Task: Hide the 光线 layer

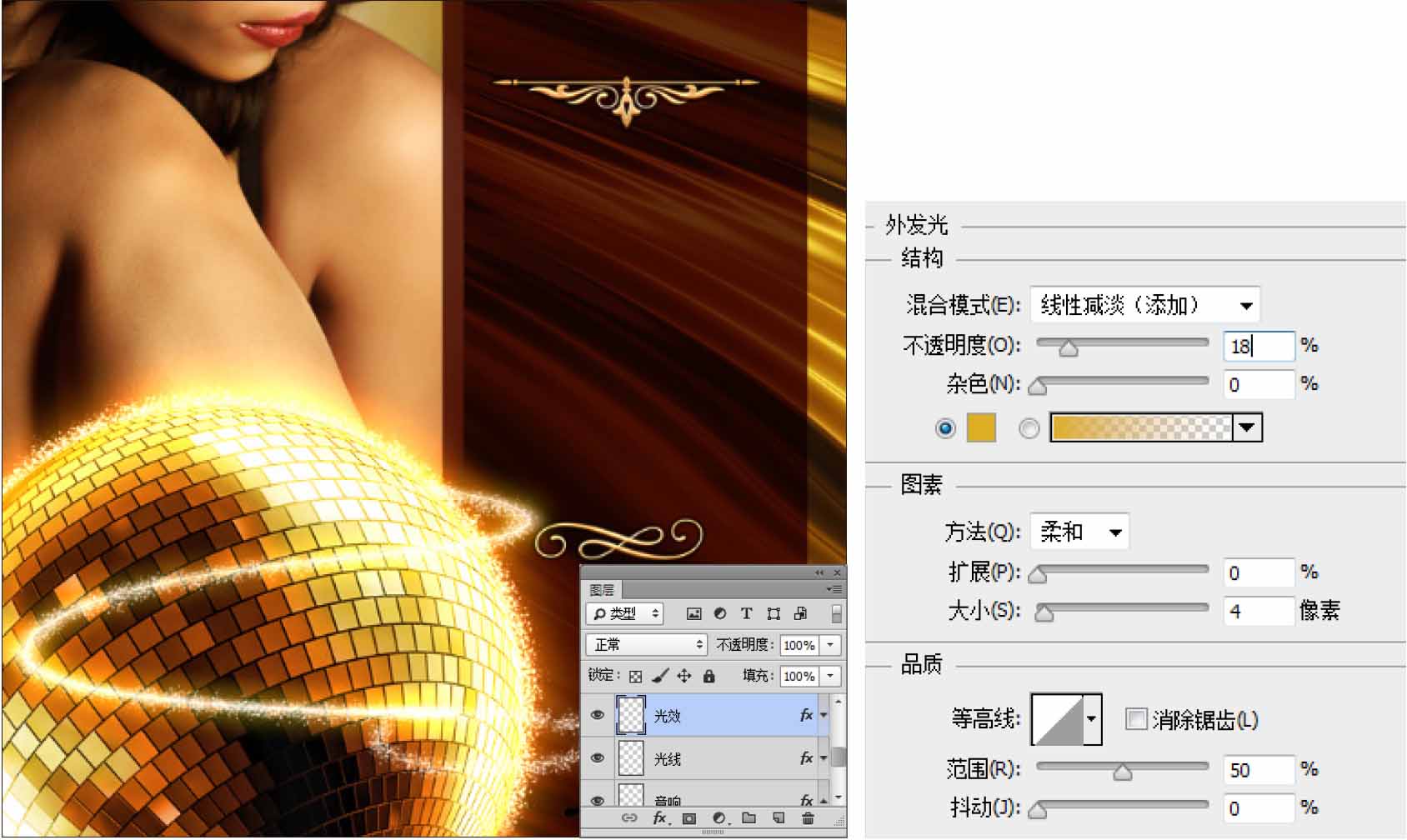Action: (598, 758)
